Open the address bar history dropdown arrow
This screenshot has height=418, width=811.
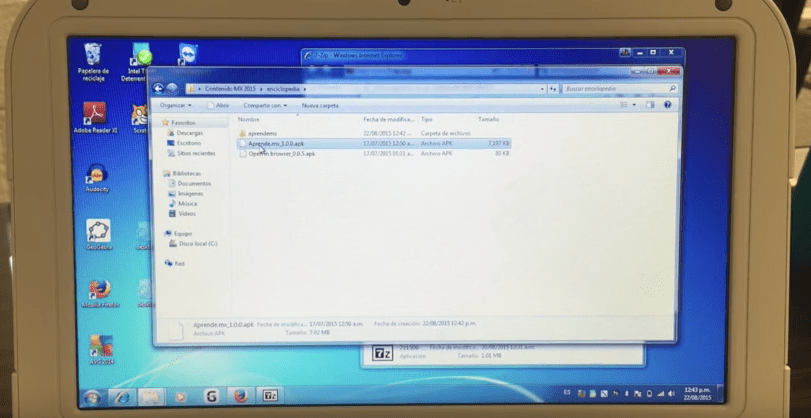[x=542, y=89]
